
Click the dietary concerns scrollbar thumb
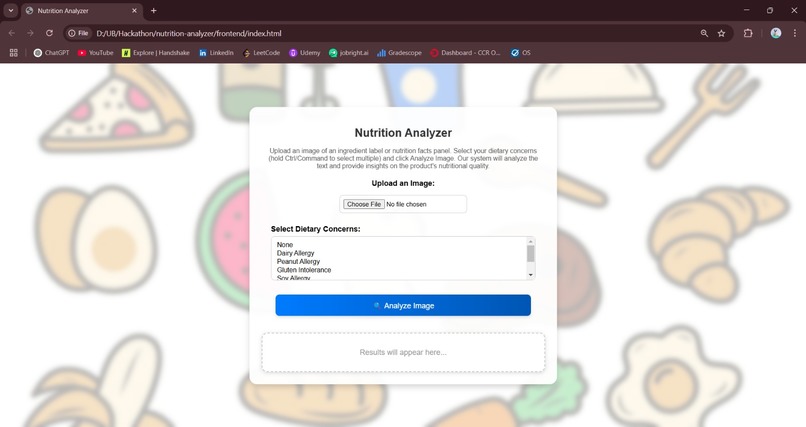click(x=530, y=253)
